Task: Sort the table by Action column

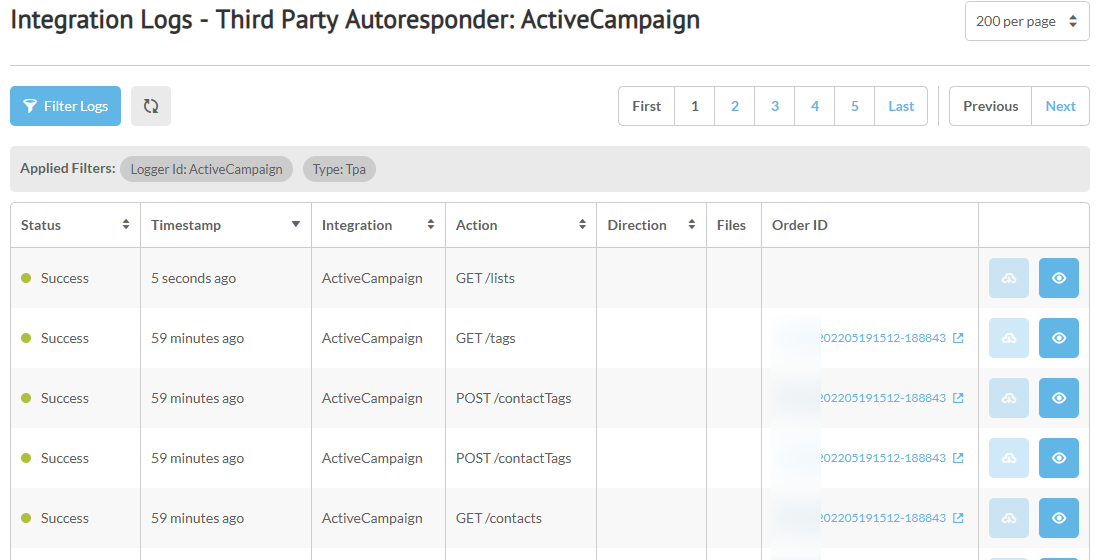Action: [582, 225]
